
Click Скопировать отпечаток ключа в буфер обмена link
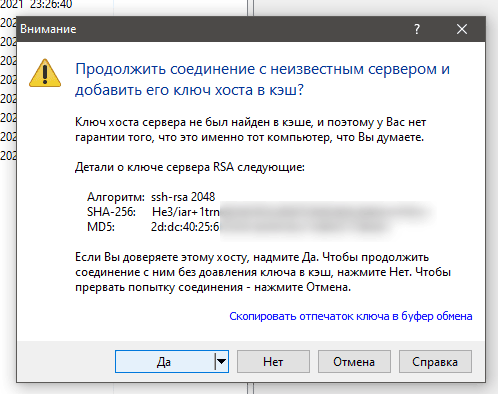click(351, 316)
